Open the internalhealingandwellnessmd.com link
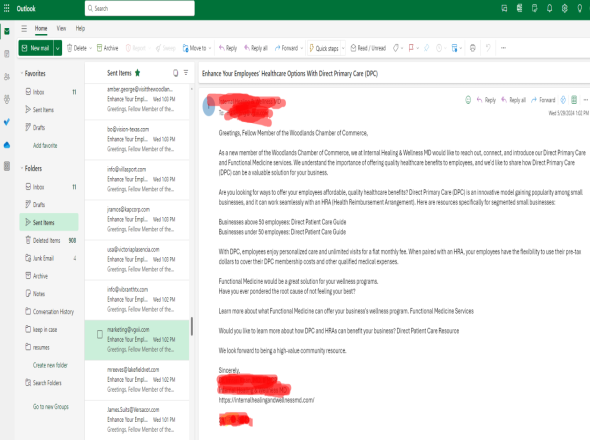 (266, 400)
